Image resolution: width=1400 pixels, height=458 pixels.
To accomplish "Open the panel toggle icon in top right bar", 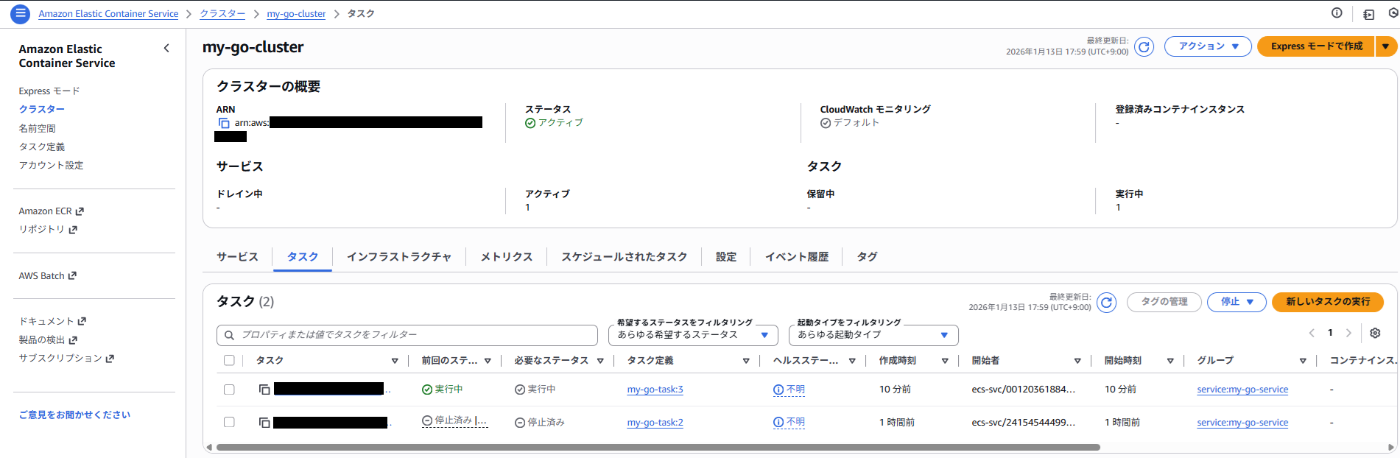I will [x=1368, y=14].
